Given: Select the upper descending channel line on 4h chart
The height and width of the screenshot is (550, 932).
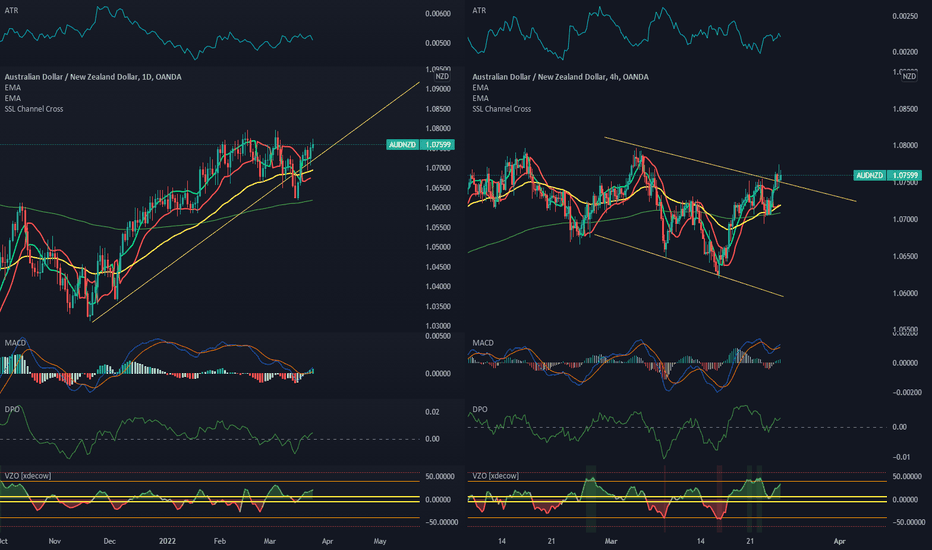Looking at the screenshot, I should 730,169.
